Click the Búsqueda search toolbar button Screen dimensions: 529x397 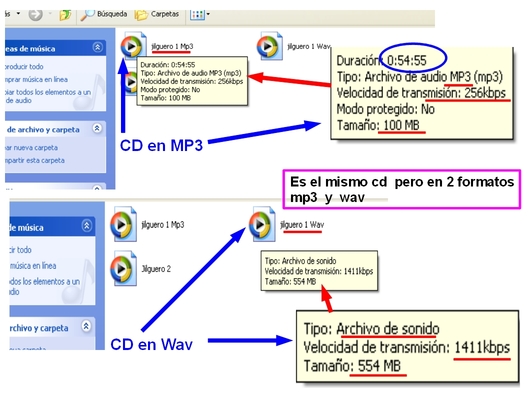point(104,15)
